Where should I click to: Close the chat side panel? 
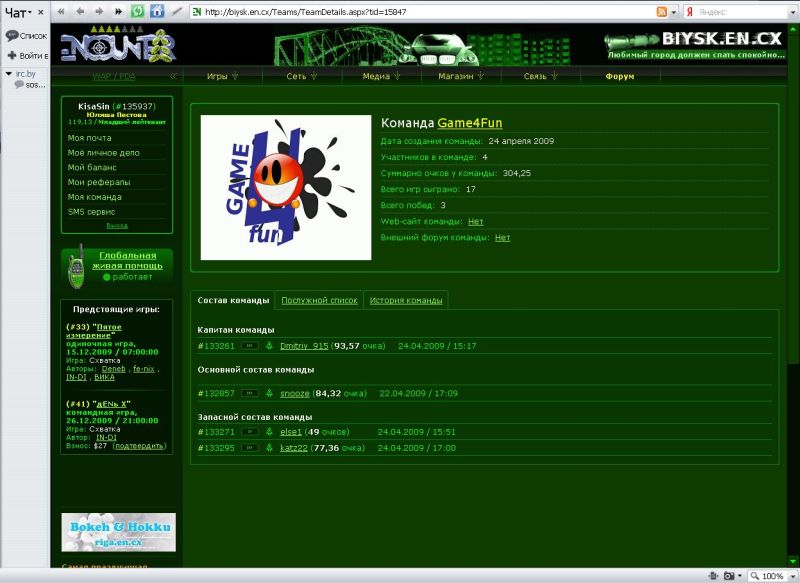pyautogui.click(x=41, y=12)
